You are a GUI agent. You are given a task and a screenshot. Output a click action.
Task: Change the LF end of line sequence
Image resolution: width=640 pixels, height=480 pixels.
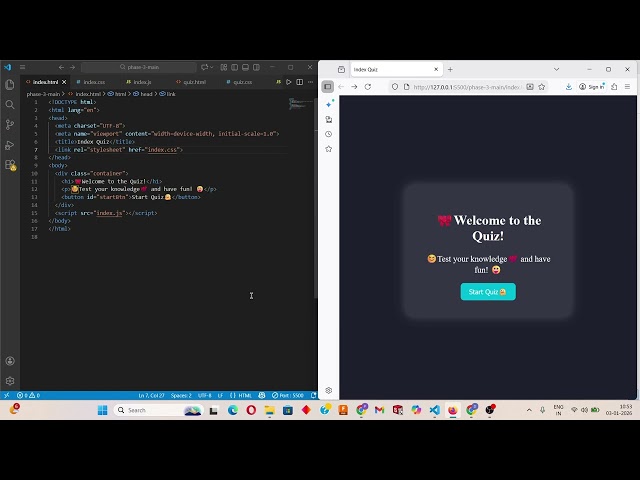(x=220, y=395)
